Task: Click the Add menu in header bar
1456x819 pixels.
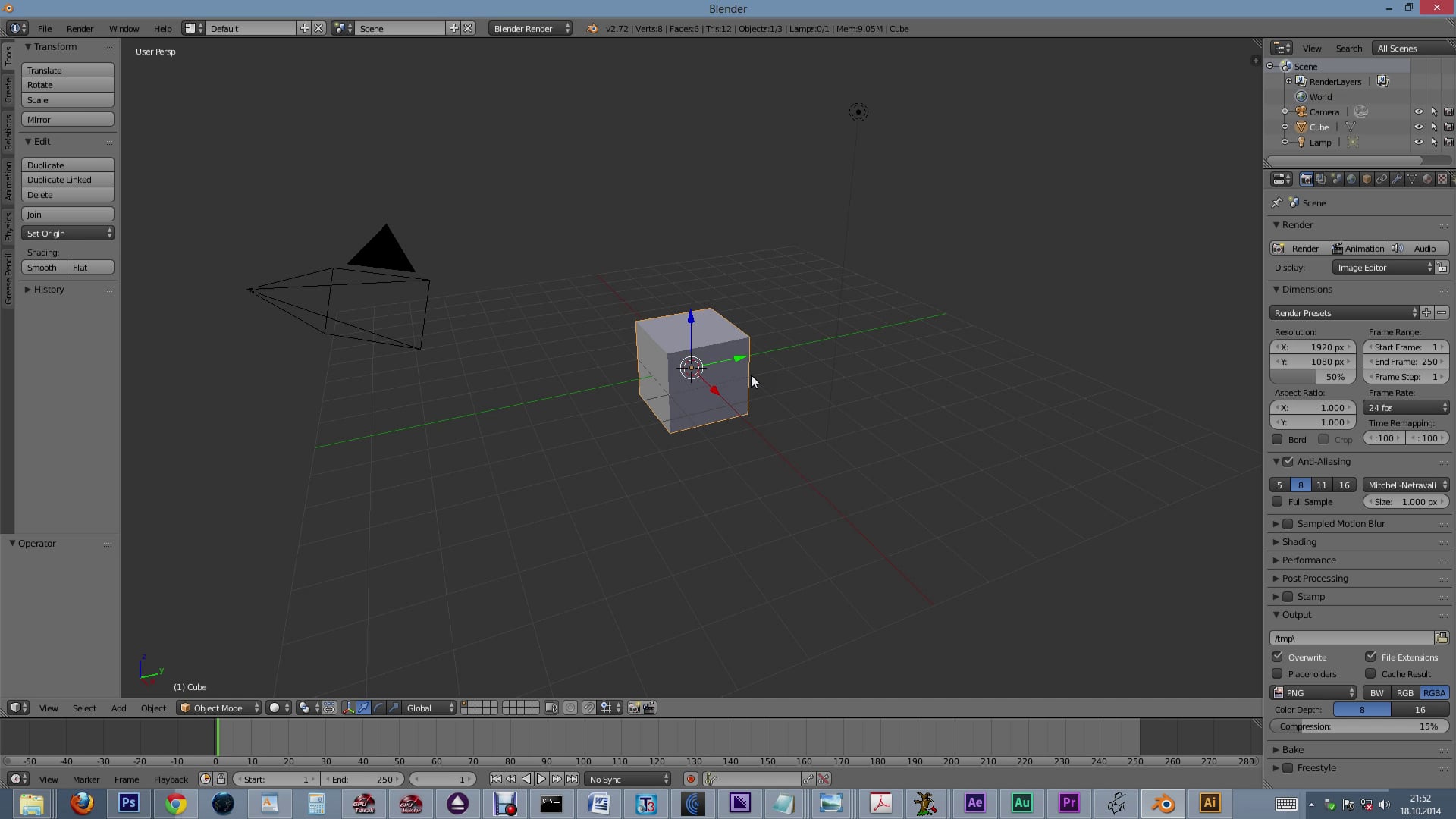Action: coord(118,707)
